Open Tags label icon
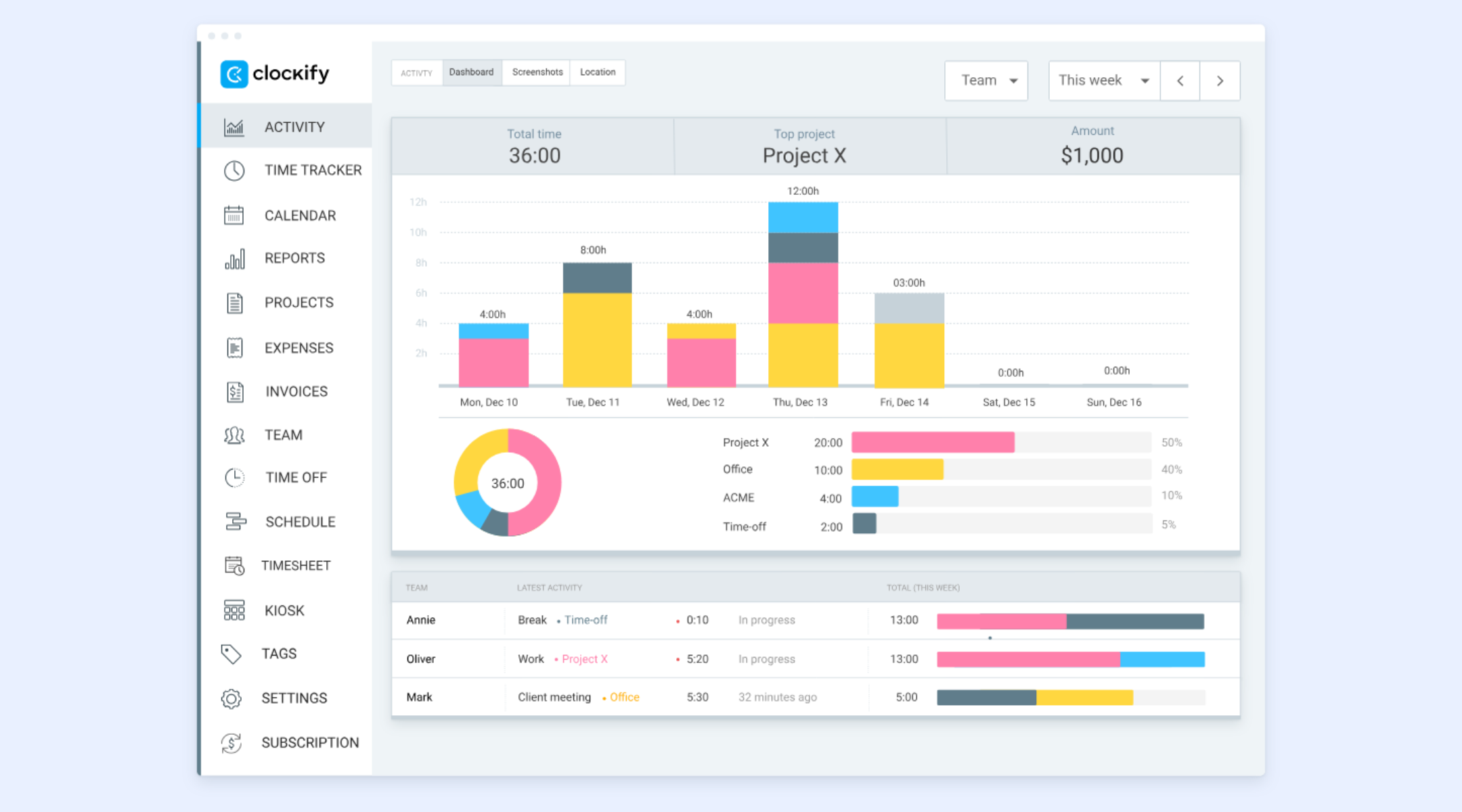The height and width of the screenshot is (812, 1462). coord(231,654)
